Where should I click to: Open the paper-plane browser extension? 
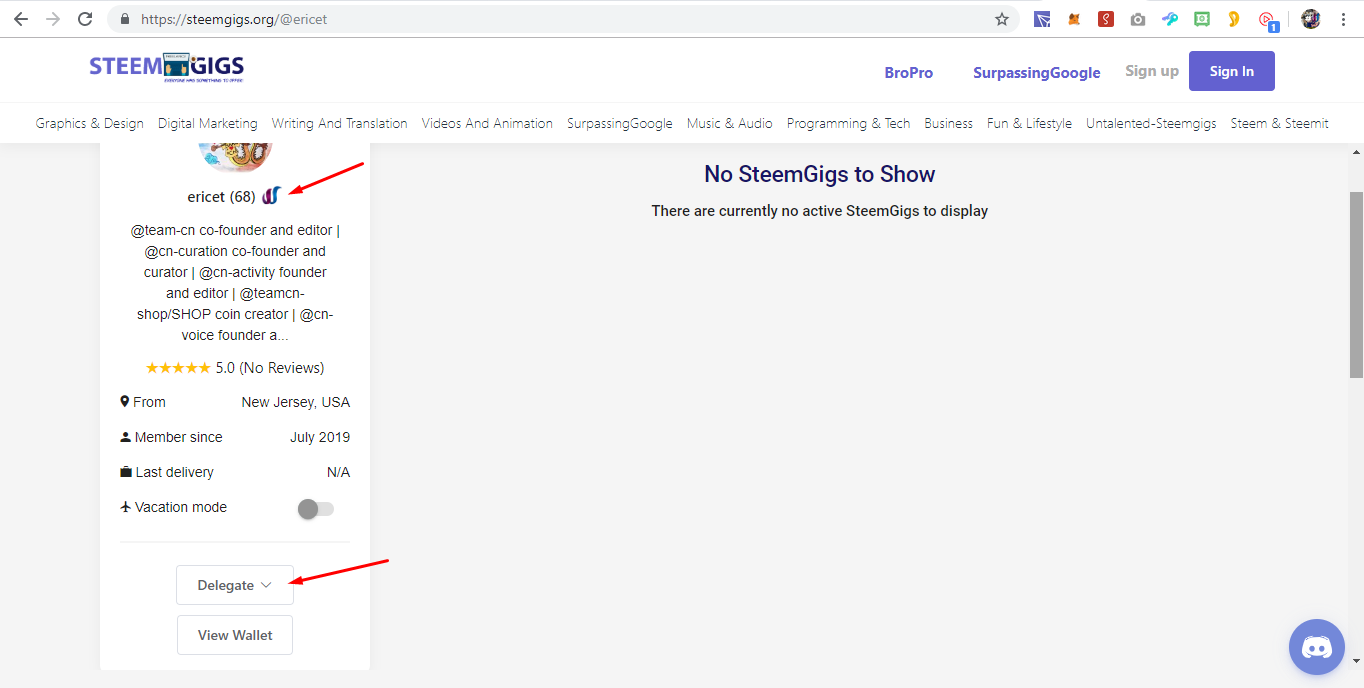coord(1042,19)
